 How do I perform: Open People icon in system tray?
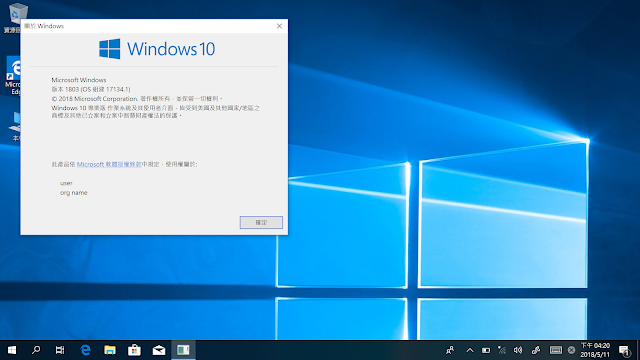tap(450, 350)
